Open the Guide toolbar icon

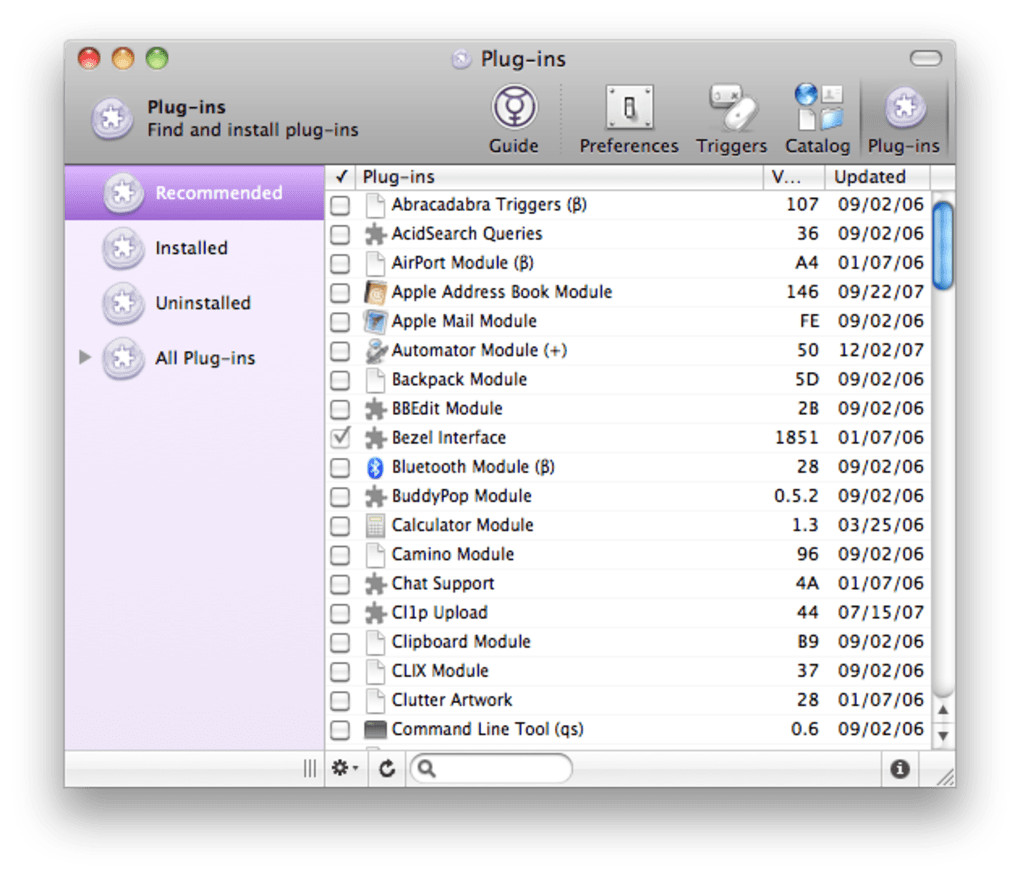point(514,107)
